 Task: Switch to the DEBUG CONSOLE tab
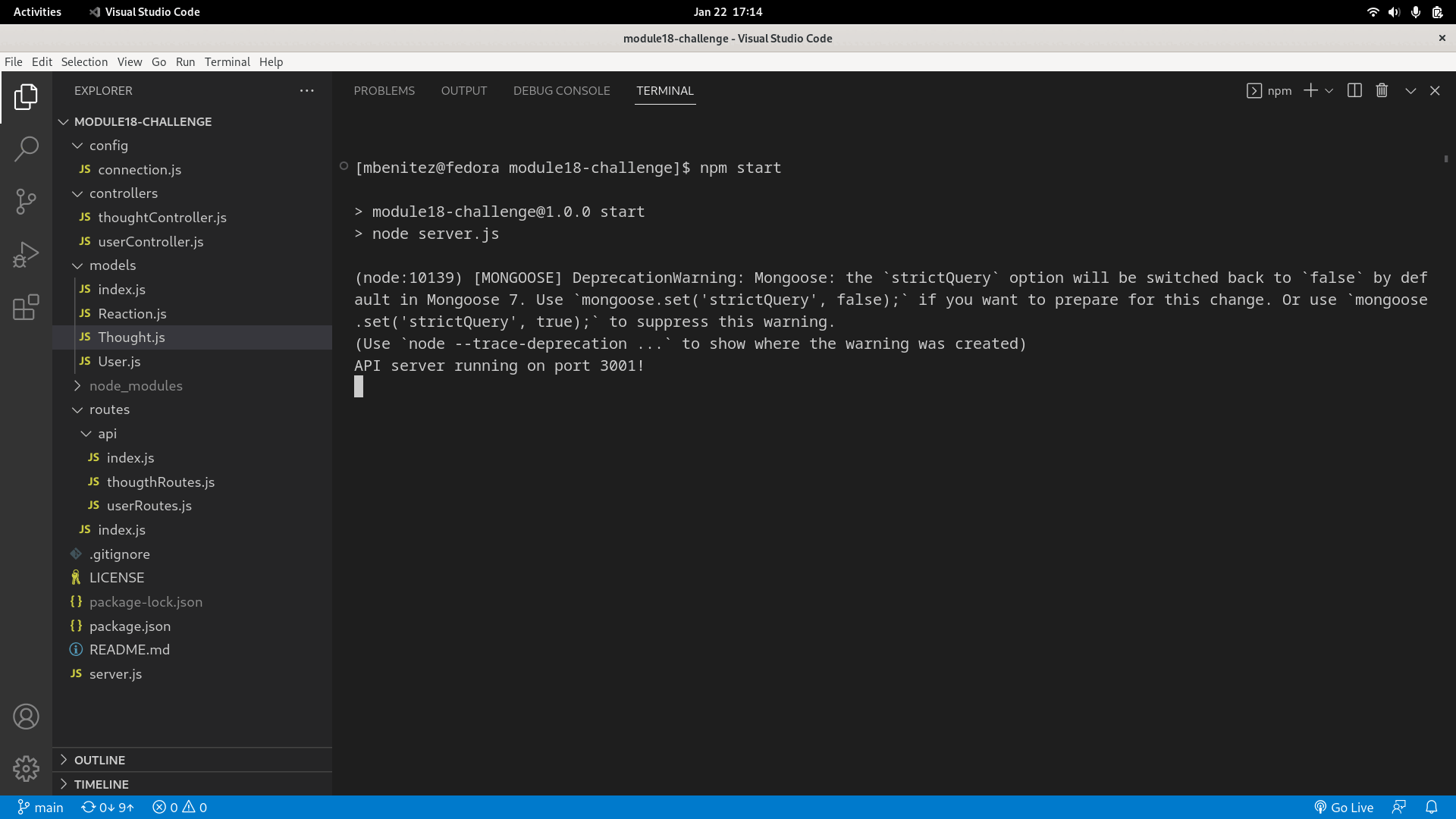click(x=561, y=90)
